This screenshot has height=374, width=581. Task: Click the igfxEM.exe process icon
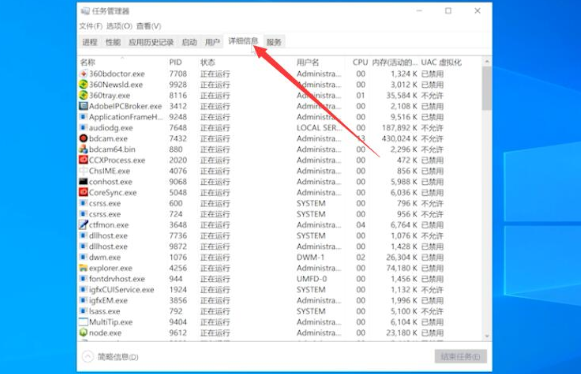click(83, 300)
